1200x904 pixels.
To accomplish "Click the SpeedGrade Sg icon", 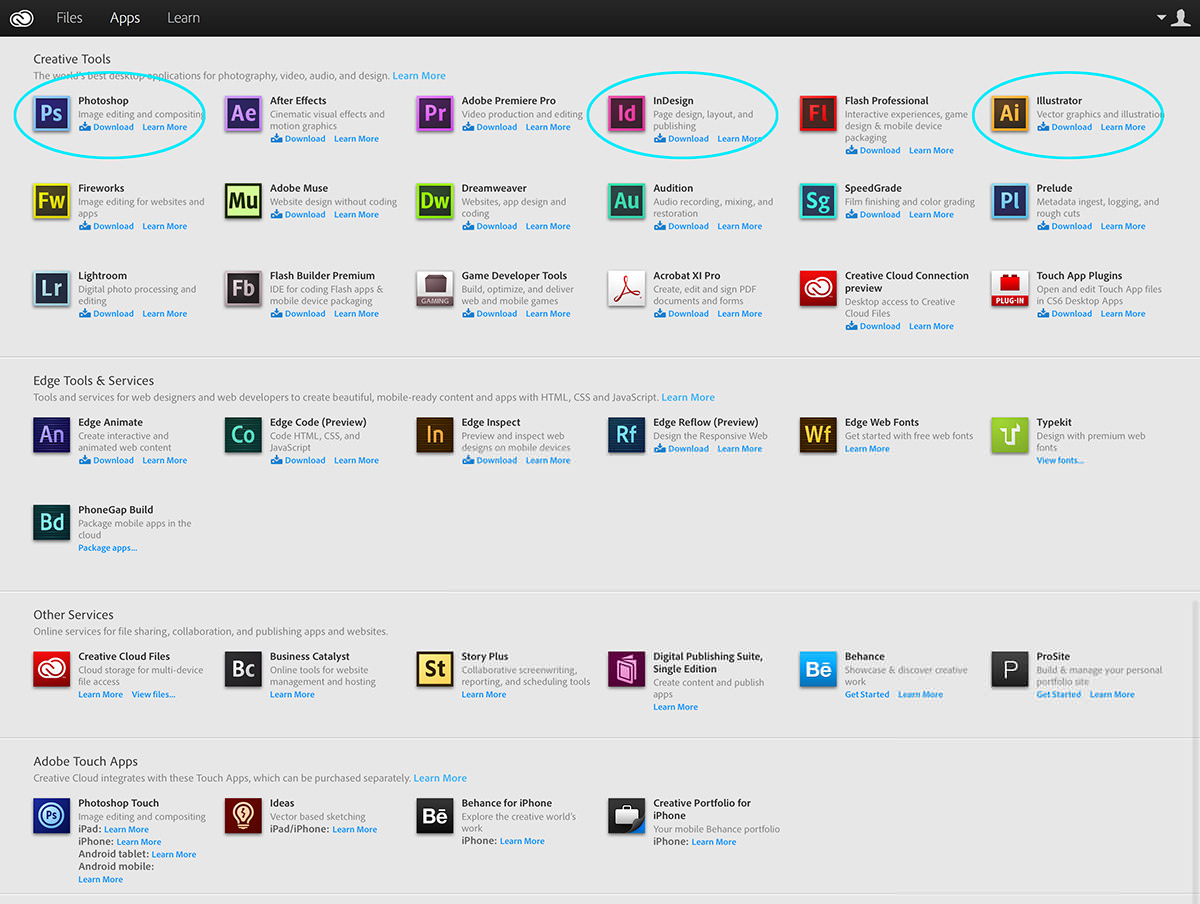I will pyautogui.click(x=818, y=201).
